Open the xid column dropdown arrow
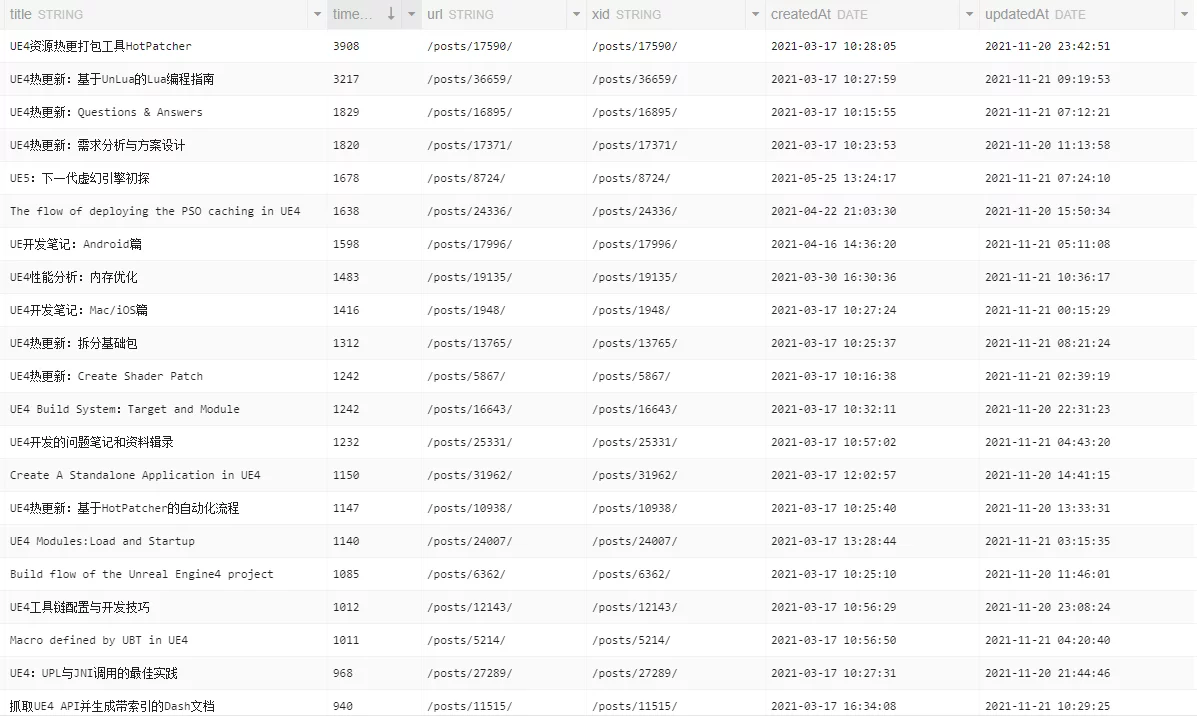The image size is (1197, 716). pyautogui.click(x=755, y=15)
